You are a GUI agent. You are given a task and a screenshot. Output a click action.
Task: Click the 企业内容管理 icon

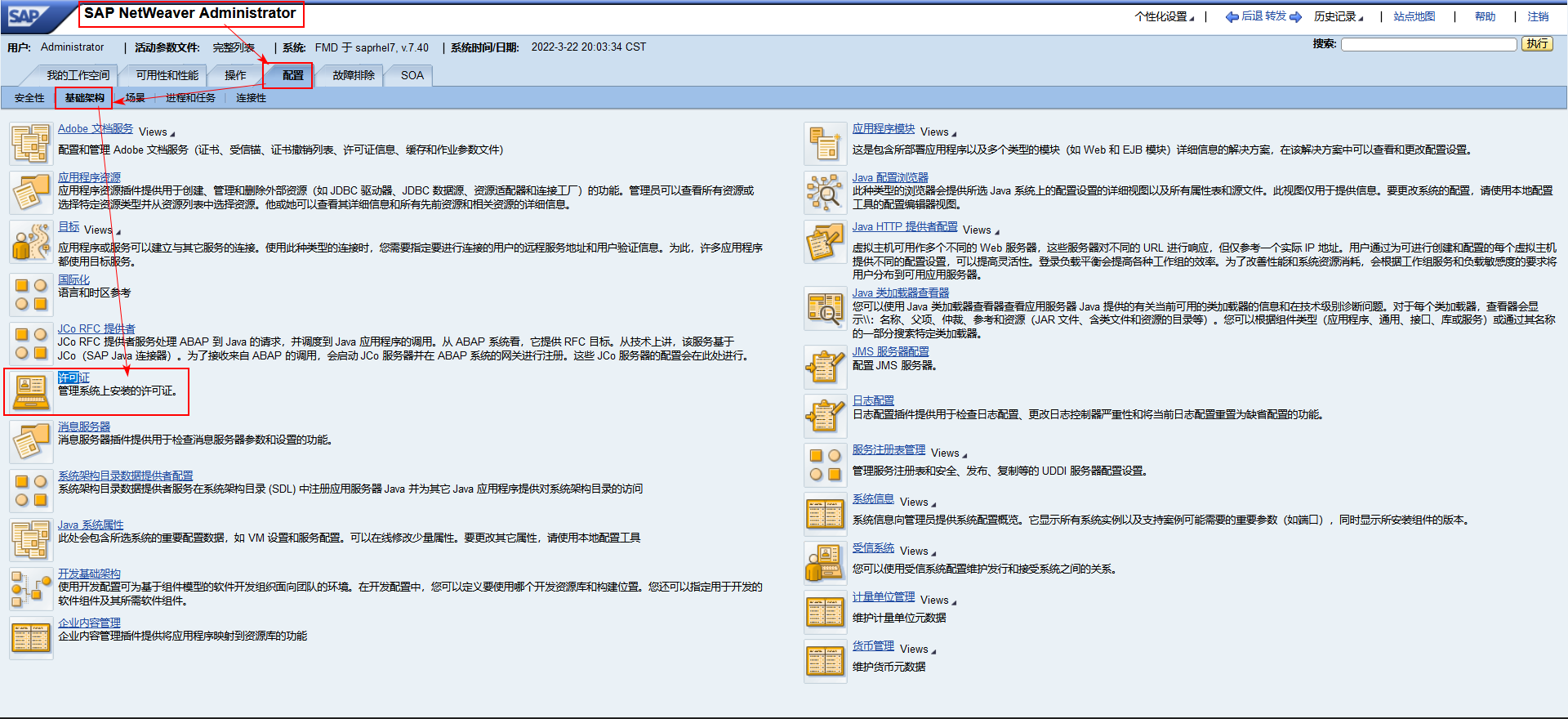[31, 638]
